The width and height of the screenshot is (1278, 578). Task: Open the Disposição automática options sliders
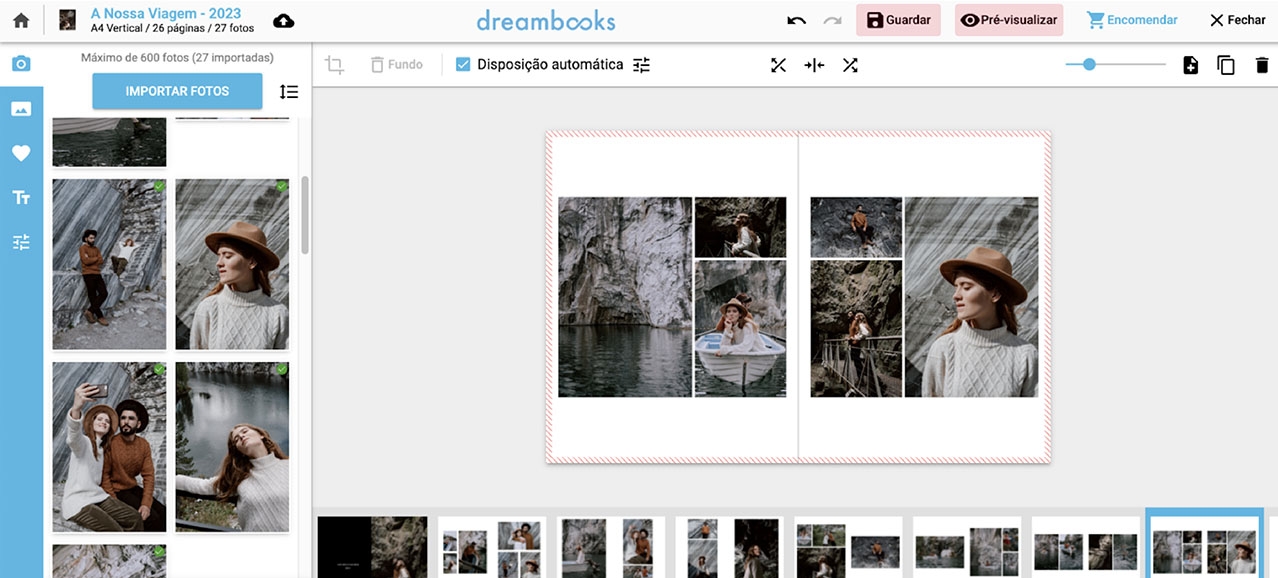pyautogui.click(x=640, y=64)
